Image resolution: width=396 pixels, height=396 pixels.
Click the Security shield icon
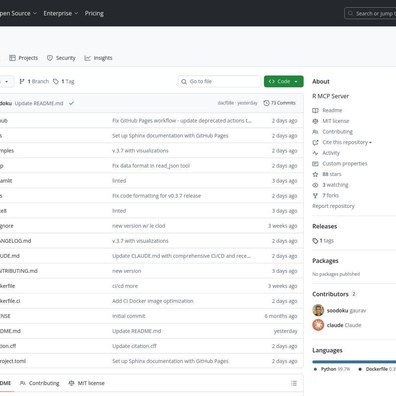(x=50, y=58)
